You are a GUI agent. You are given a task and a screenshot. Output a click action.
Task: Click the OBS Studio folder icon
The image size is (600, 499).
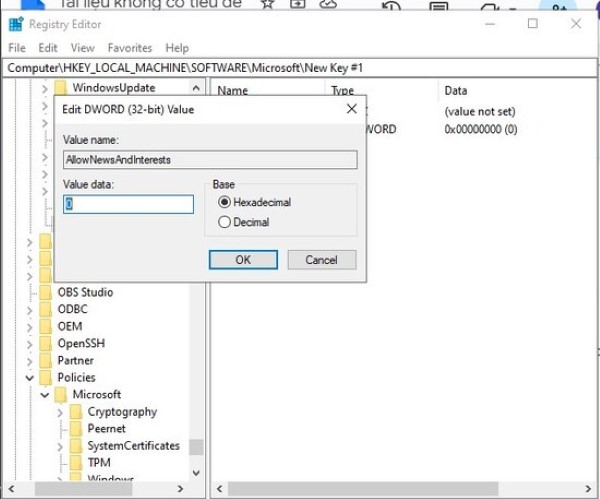[45, 292]
